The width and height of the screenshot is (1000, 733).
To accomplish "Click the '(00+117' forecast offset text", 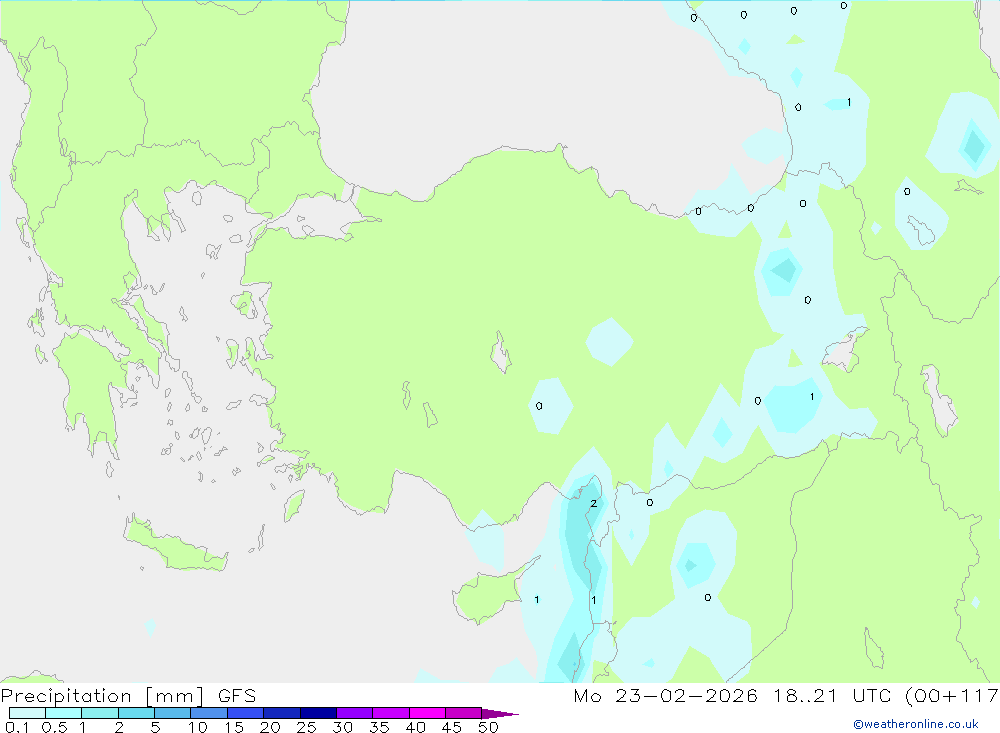I will coord(952,696).
